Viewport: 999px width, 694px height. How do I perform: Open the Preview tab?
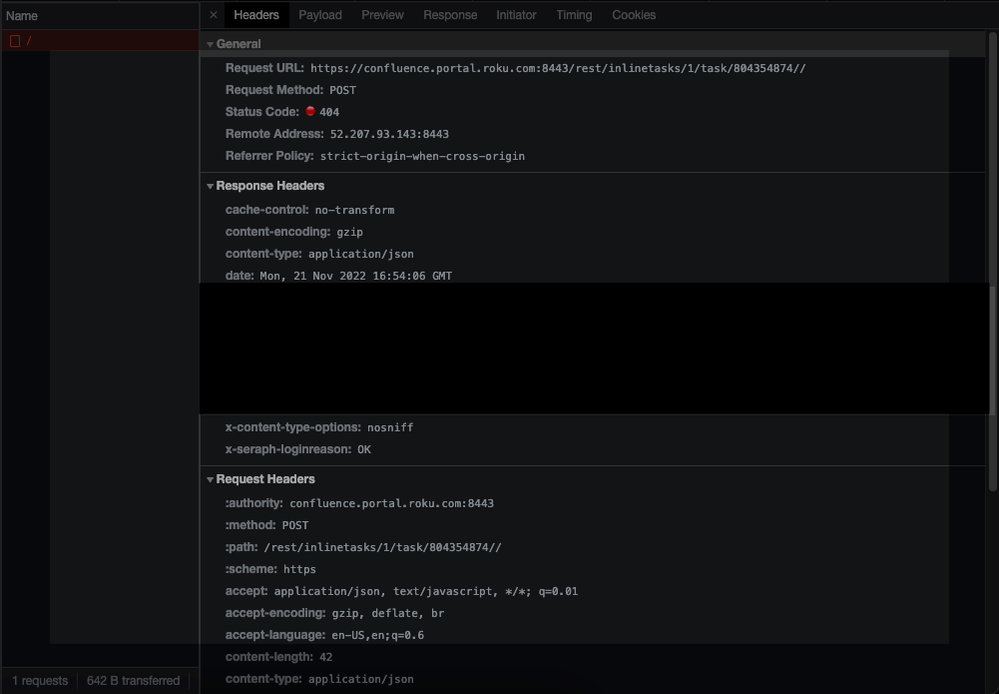point(382,15)
